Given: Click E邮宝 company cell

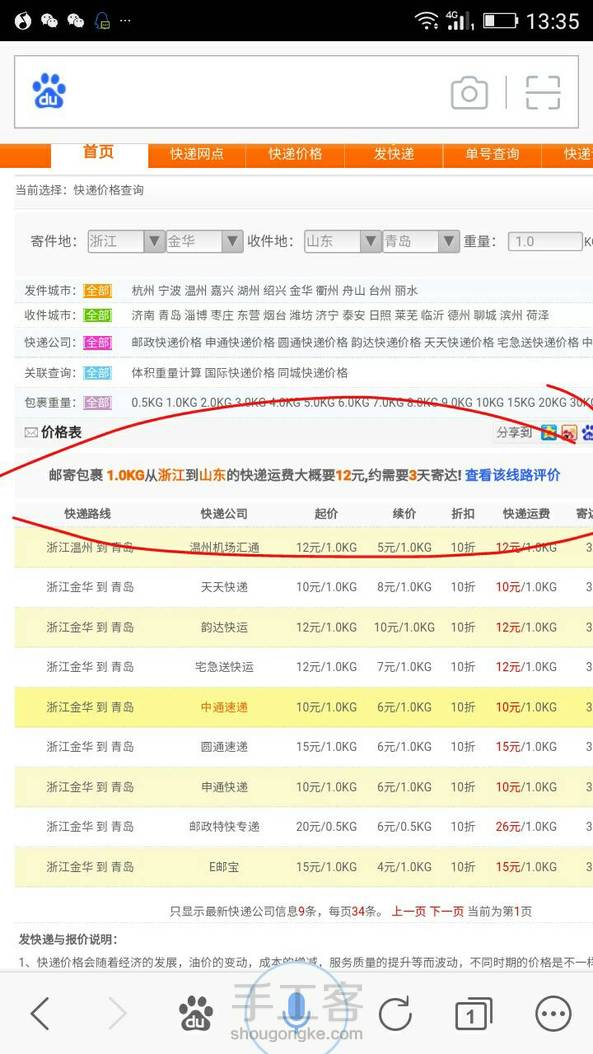Looking at the screenshot, I should 224,867.
